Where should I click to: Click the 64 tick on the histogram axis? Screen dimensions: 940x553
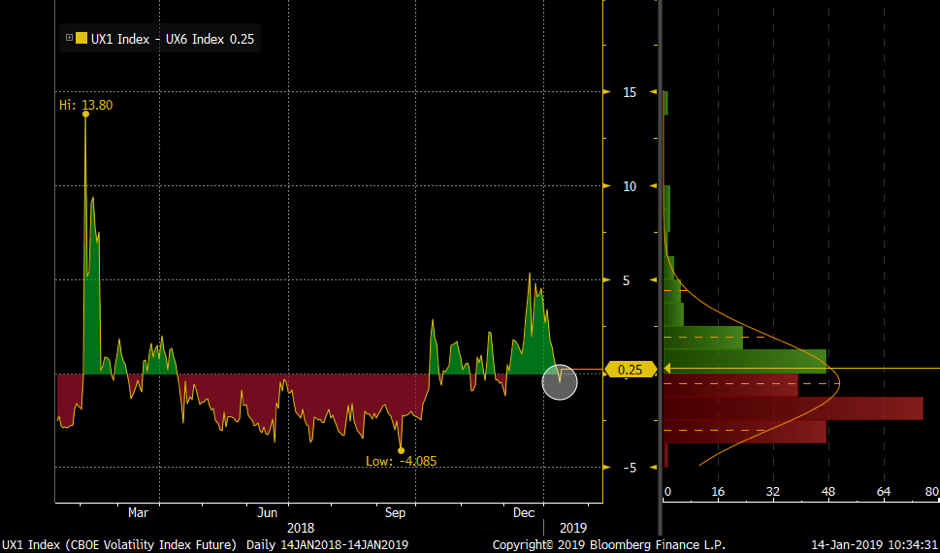(x=884, y=492)
